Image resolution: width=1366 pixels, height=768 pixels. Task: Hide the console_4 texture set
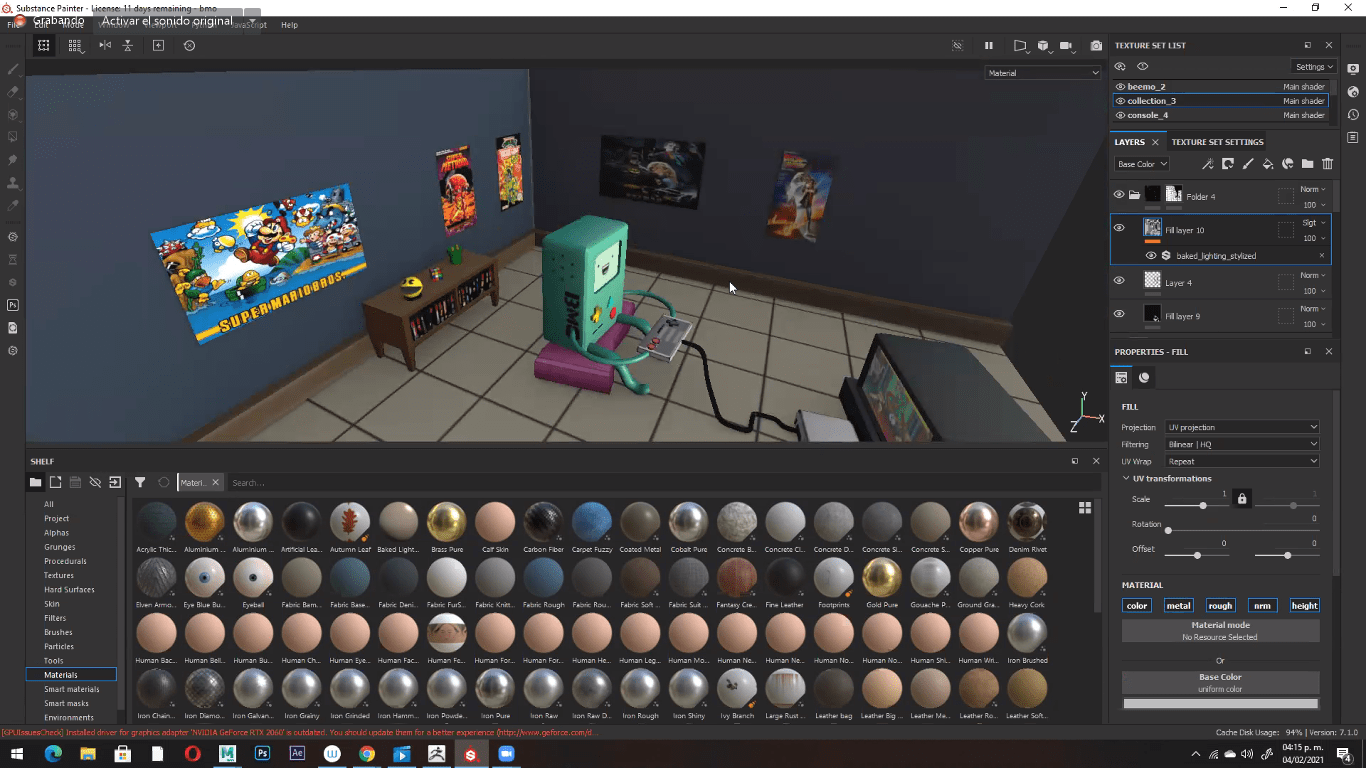click(1120, 115)
